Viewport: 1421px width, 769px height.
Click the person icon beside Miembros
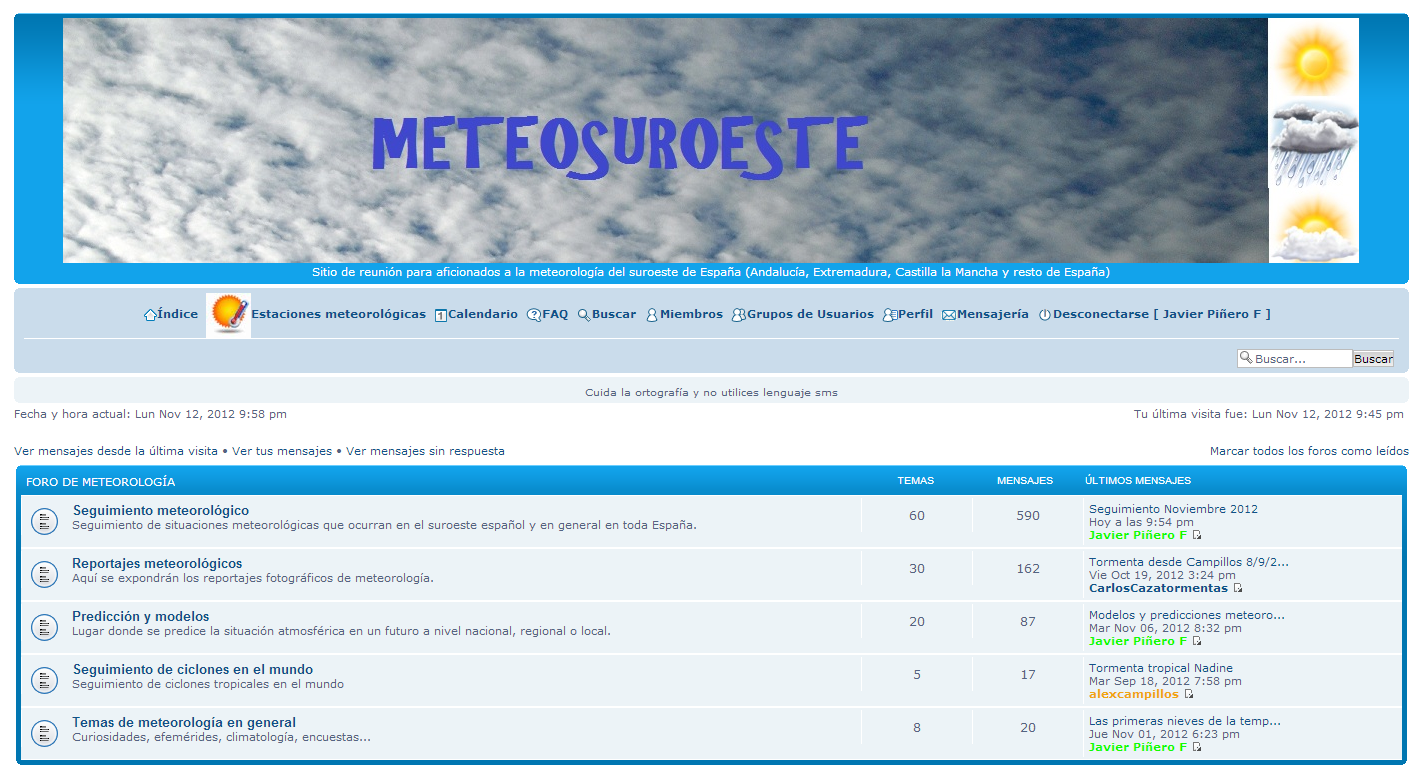pyautogui.click(x=652, y=315)
